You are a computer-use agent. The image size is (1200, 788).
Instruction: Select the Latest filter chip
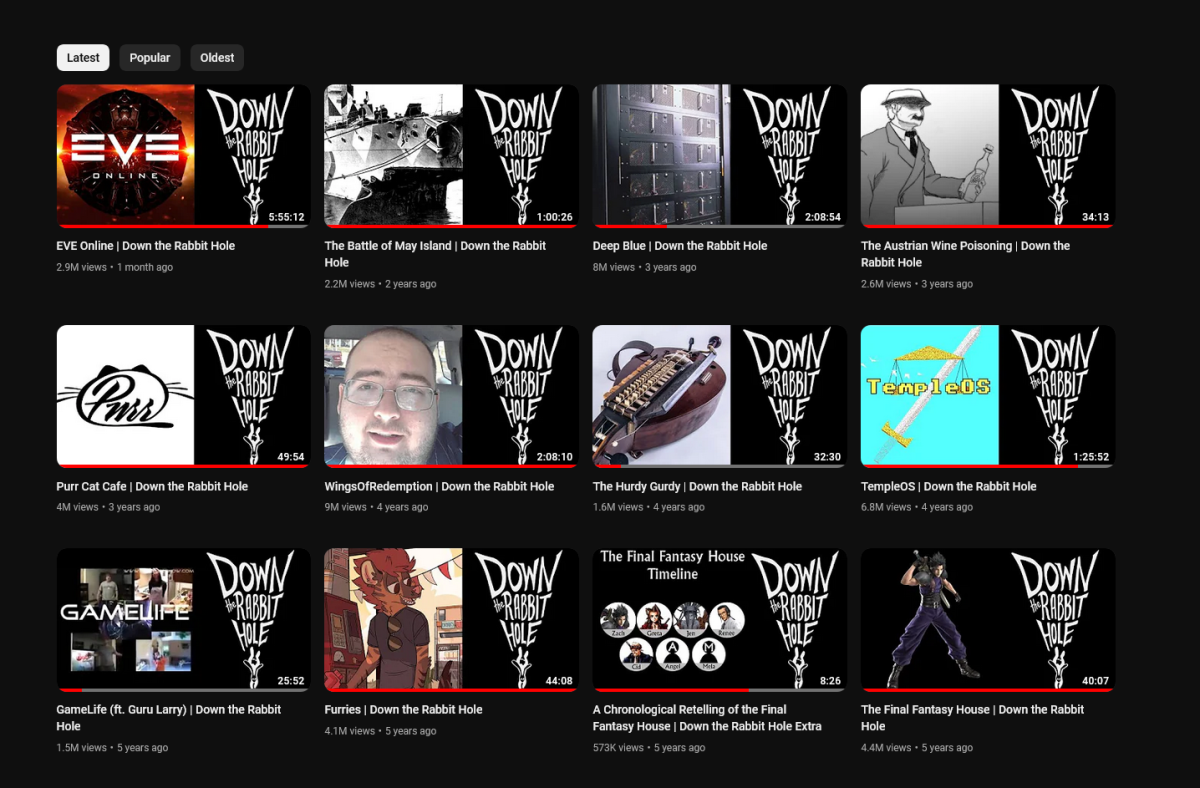[x=82, y=57]
